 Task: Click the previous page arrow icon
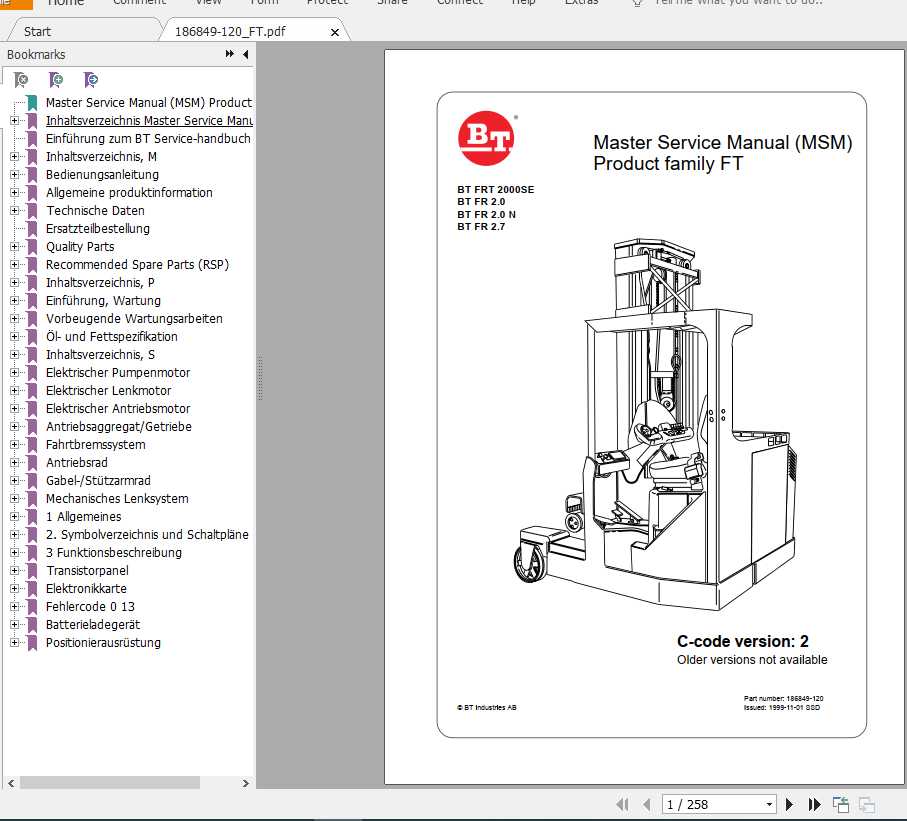click(647, 804)
